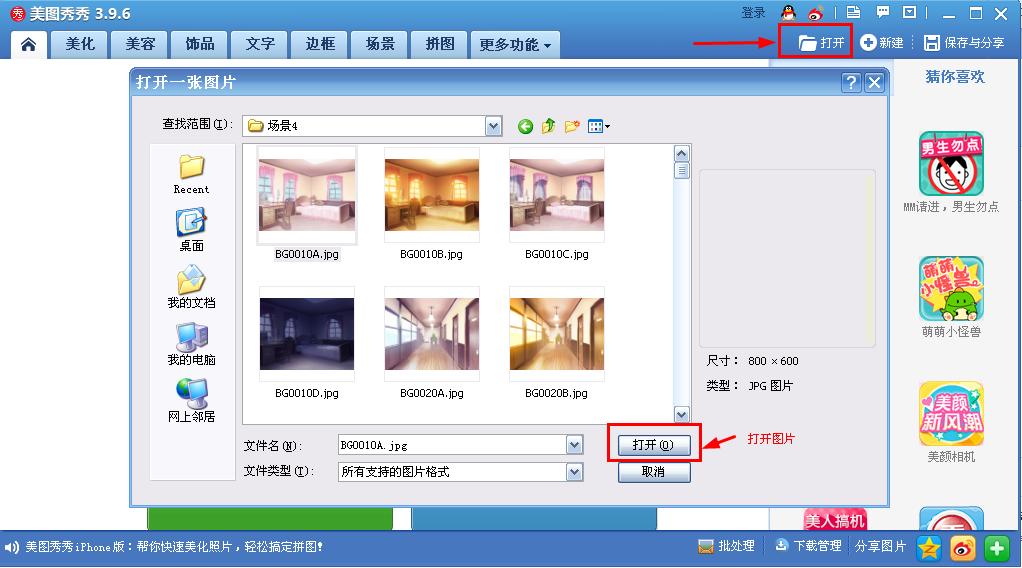Screen dimensions: 1022x568
Task: Click the 取消 button
Action: click(x=654, y=472)
